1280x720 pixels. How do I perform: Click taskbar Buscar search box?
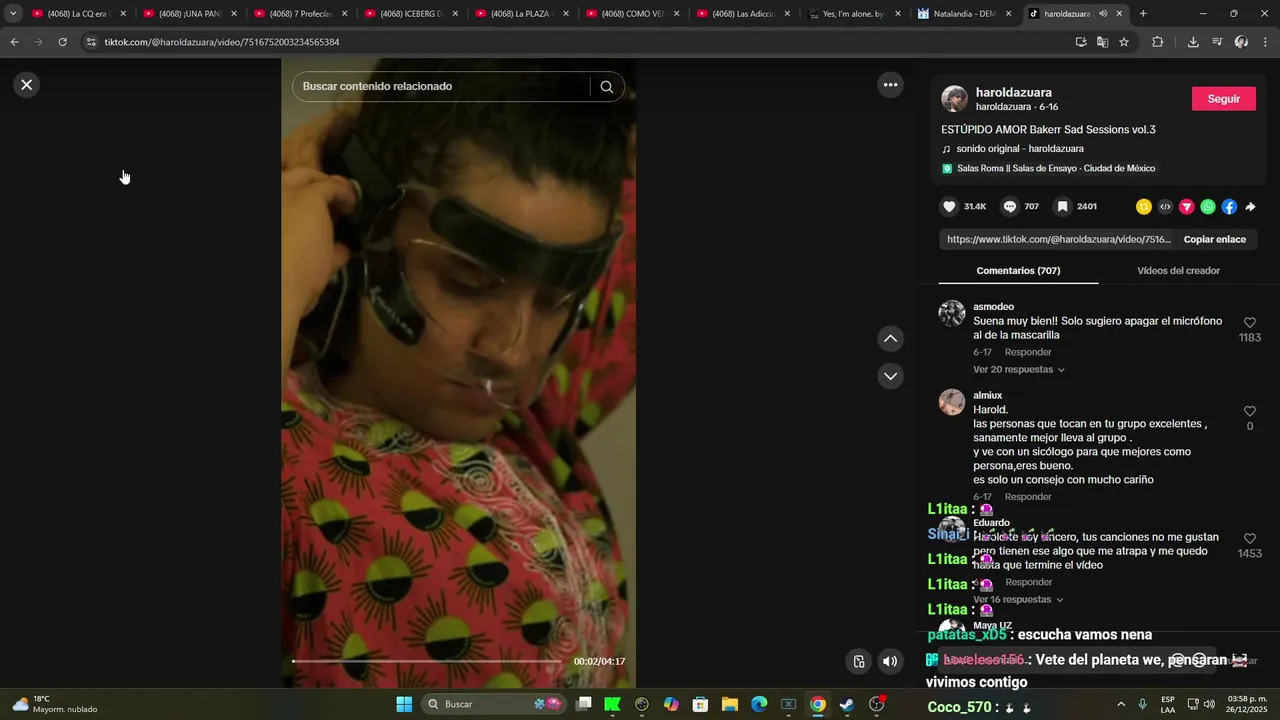click(x=494, y=704)
